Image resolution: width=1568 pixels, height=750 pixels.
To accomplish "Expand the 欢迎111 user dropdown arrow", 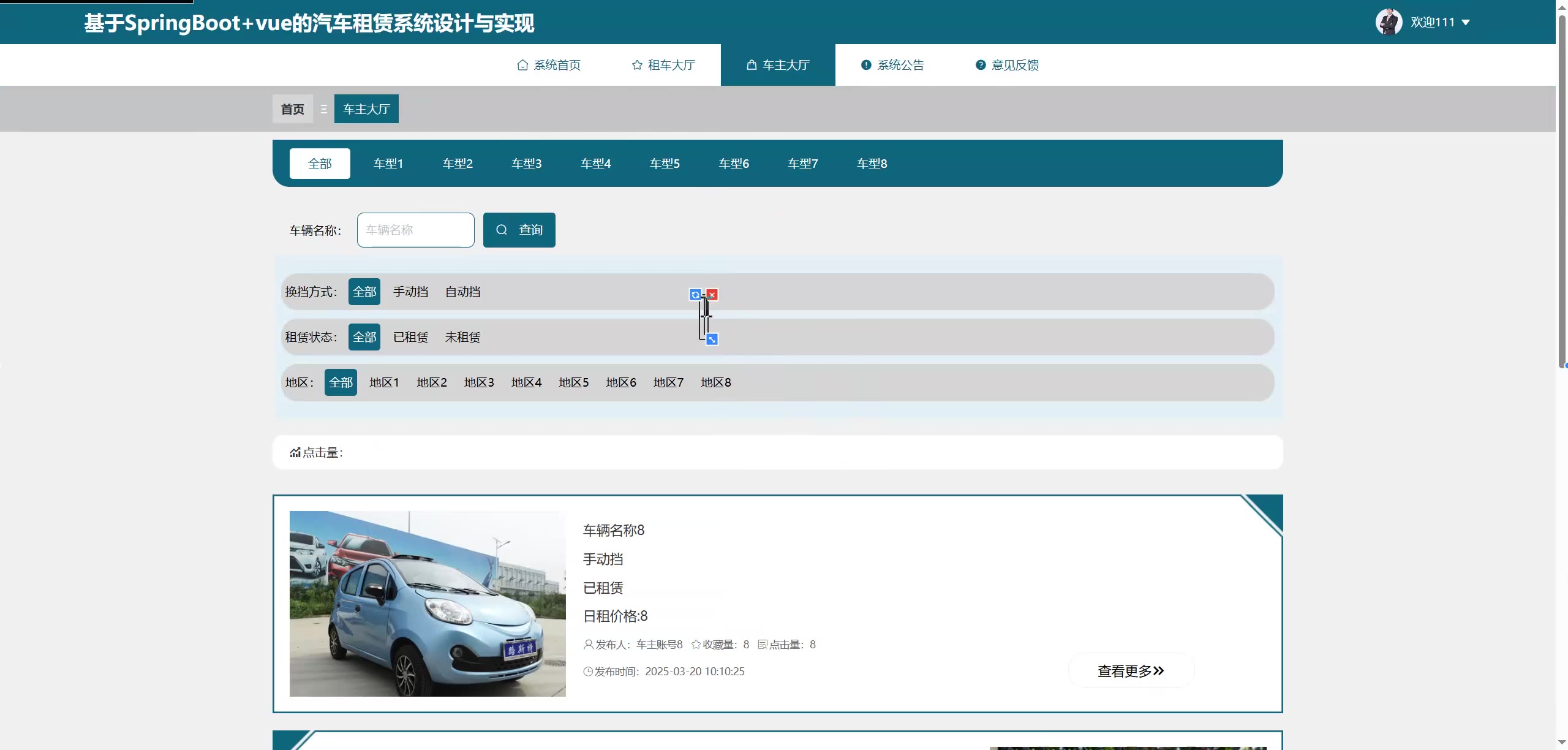I will [1466, 23].
